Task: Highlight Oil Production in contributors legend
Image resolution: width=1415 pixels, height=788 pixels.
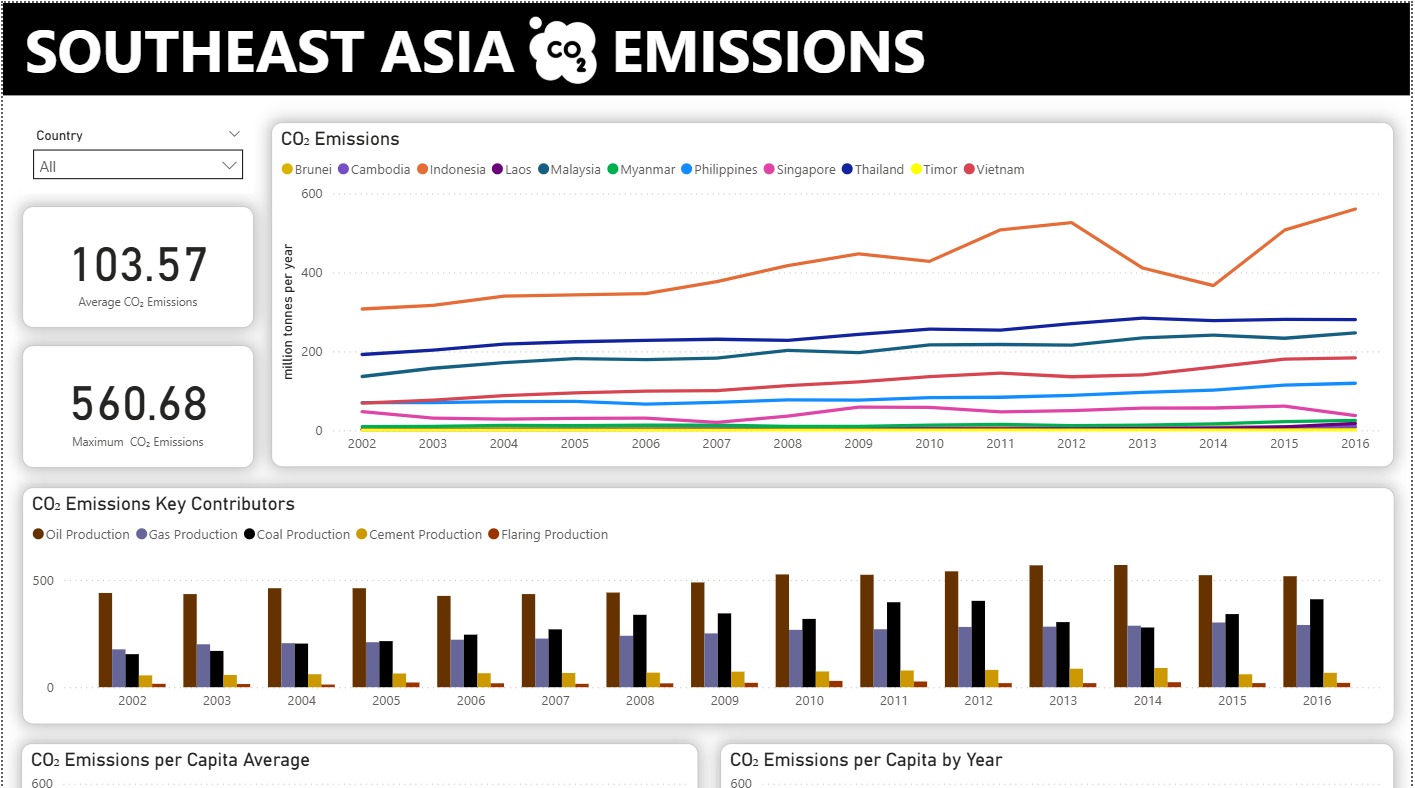Action: point(87,535)
